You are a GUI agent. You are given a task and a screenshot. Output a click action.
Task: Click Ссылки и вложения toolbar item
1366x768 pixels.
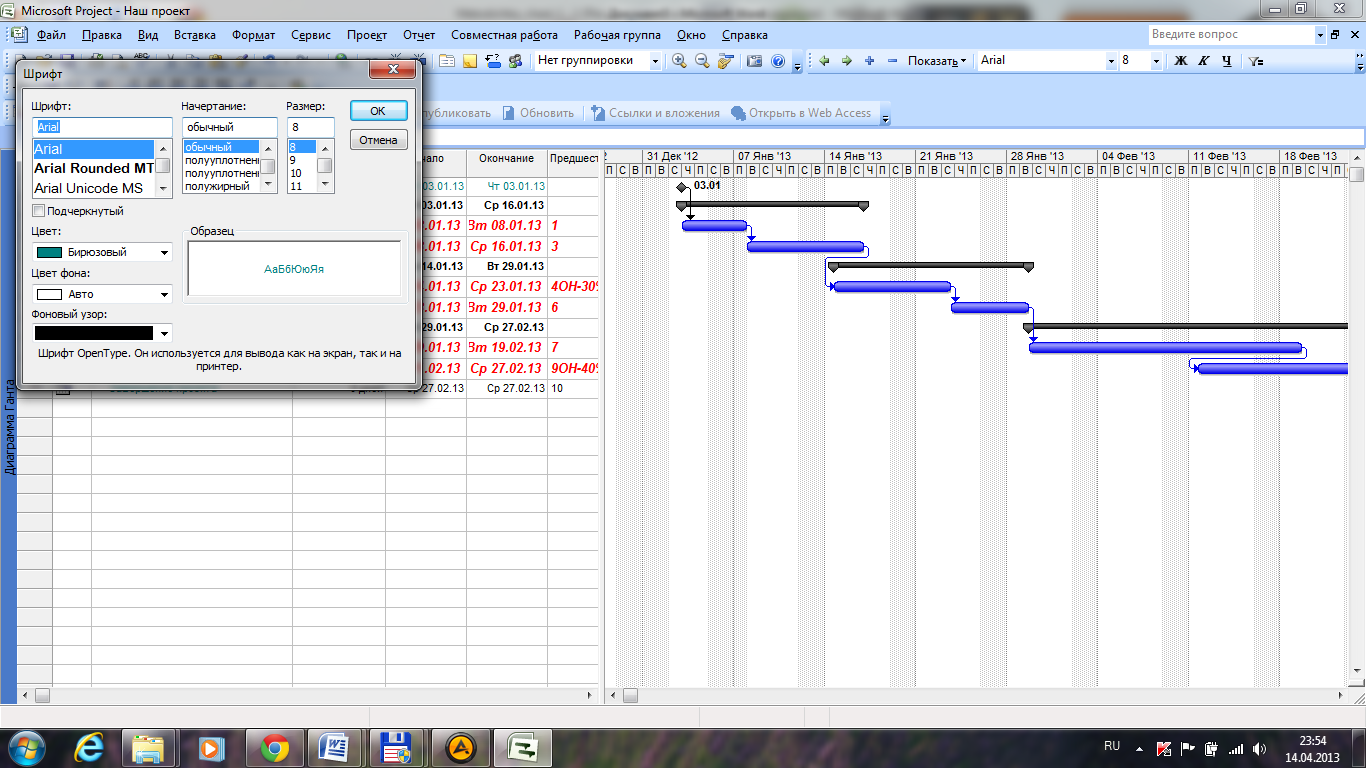[655, 113]
